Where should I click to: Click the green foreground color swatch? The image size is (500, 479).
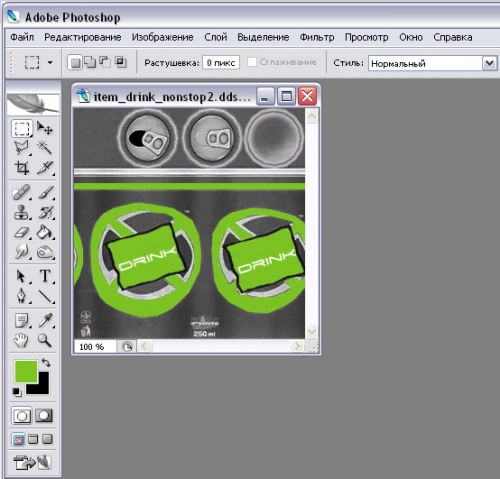point(26,371)
